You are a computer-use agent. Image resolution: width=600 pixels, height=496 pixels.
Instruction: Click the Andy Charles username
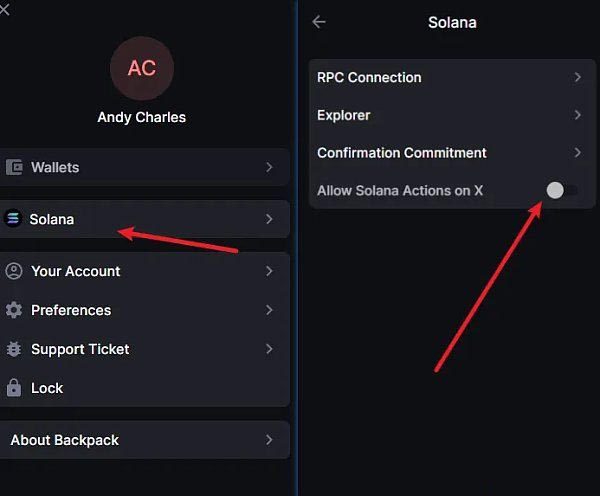pyautogui.click(x=142, y=117)
